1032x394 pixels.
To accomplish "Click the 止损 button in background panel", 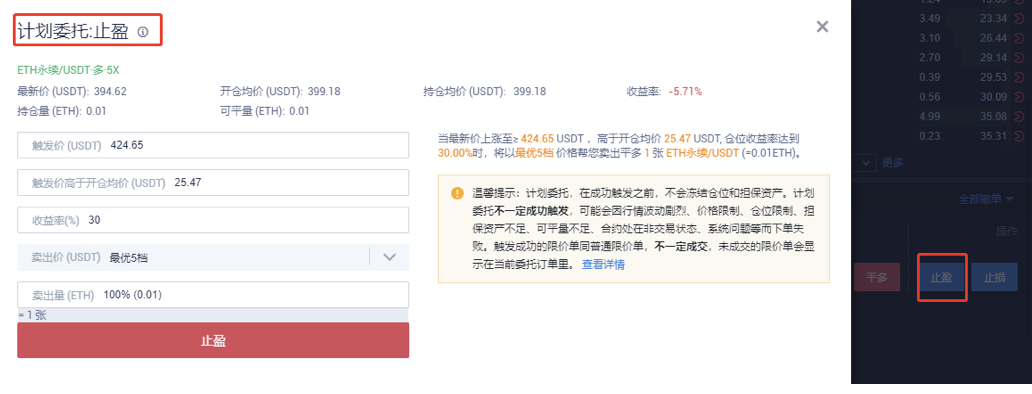I will (994, 277).
